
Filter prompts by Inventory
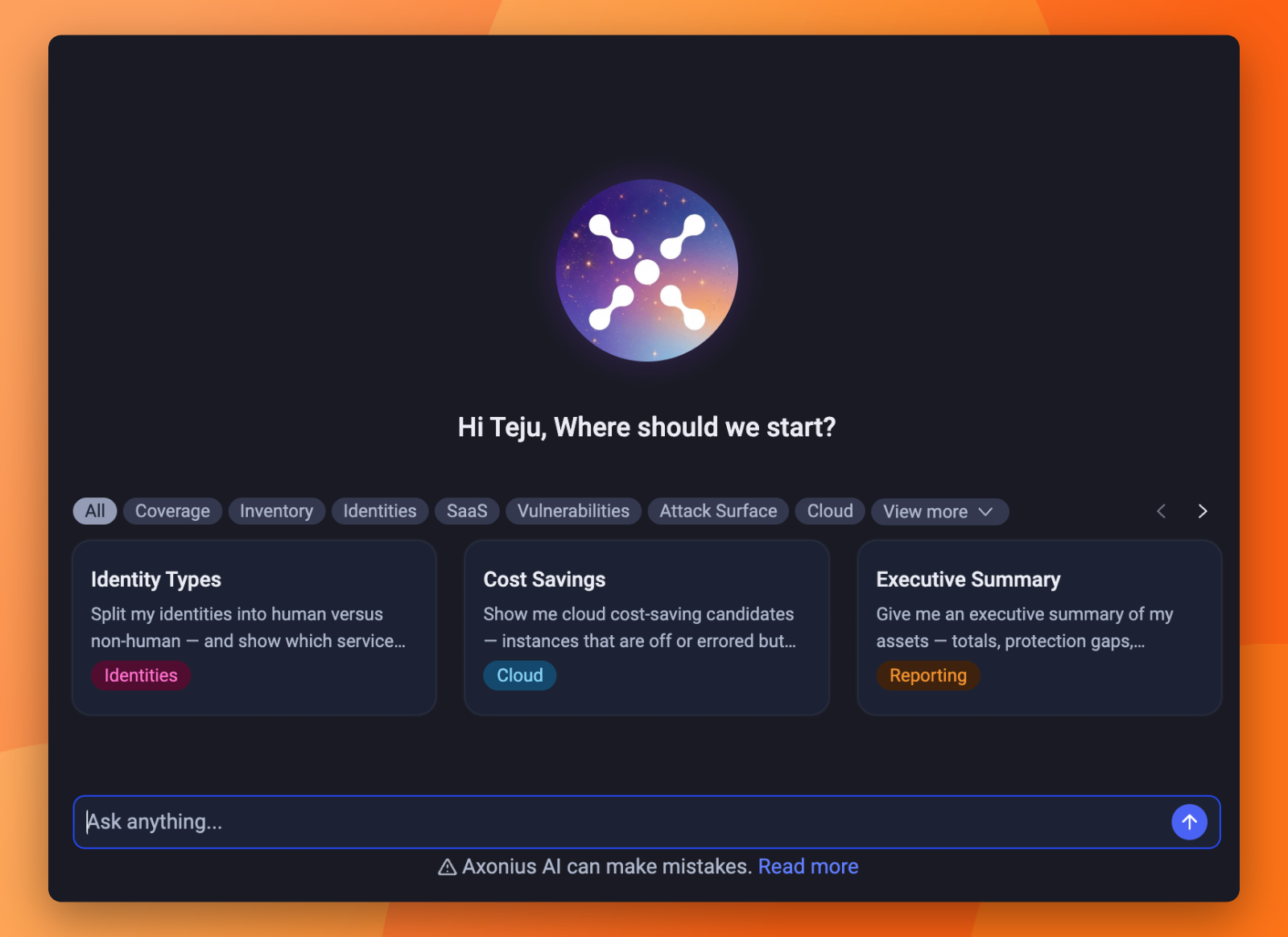click(276, 511)
